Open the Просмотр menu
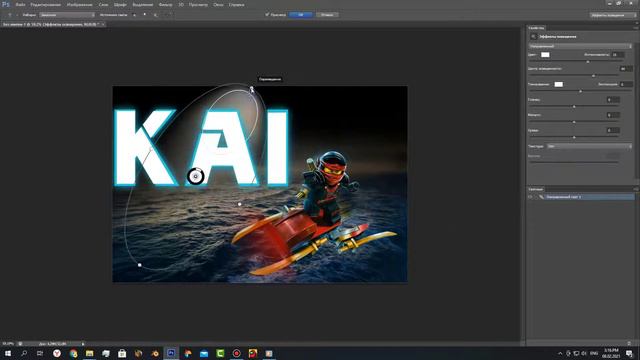The height and width of the screenshot is (360, 640). [x=198, y=5]
